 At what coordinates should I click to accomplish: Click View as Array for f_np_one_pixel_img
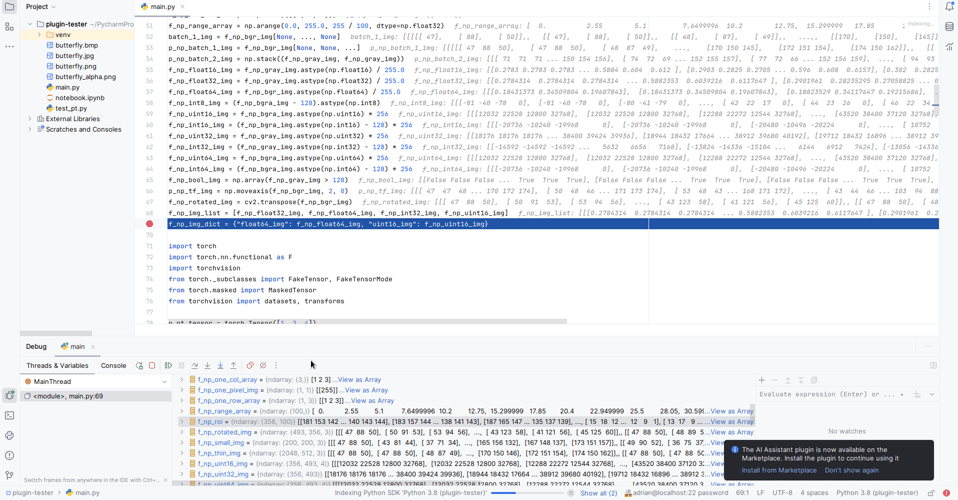tap(365, 390)
